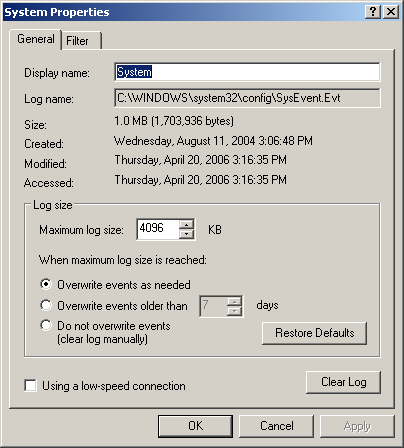This screenshot has width=404, height=448.
Task: Click the question mark help icon
Action: [373, 12]
